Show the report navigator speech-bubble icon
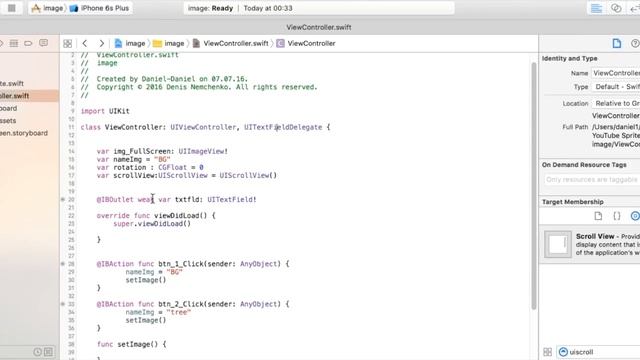Image resolution: width=640 pixels, height=360 pixels. point(43,43)
